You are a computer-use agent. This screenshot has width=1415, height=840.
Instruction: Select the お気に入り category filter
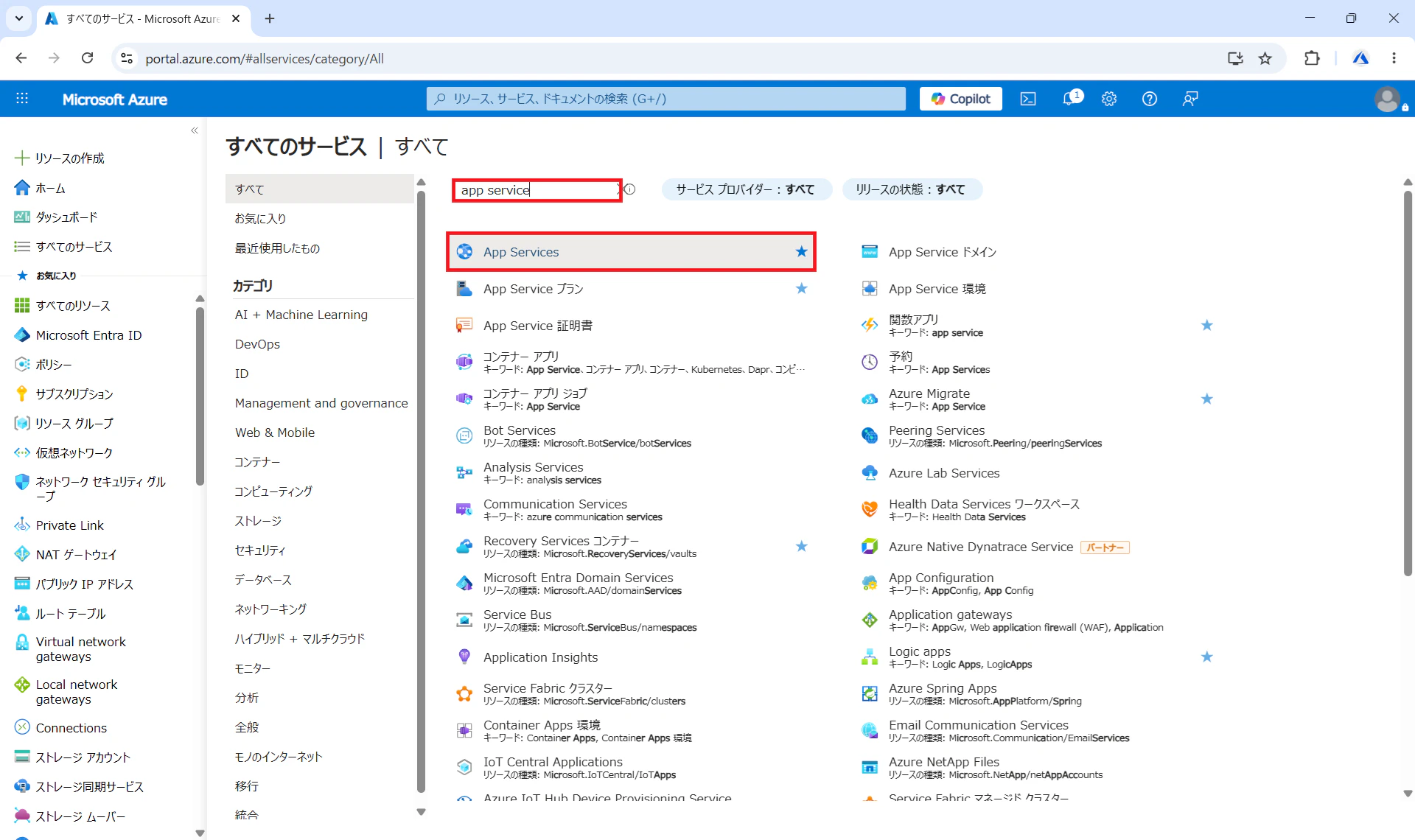tap(320, 219)
